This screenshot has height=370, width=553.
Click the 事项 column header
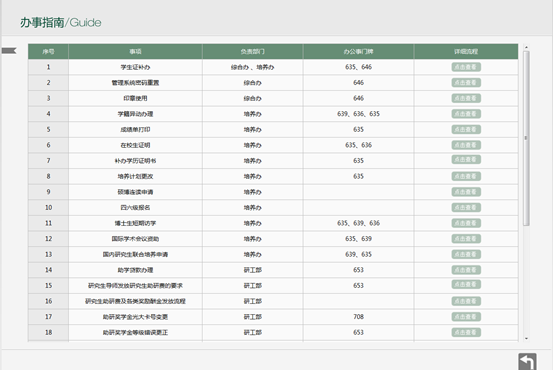(135, 51)
